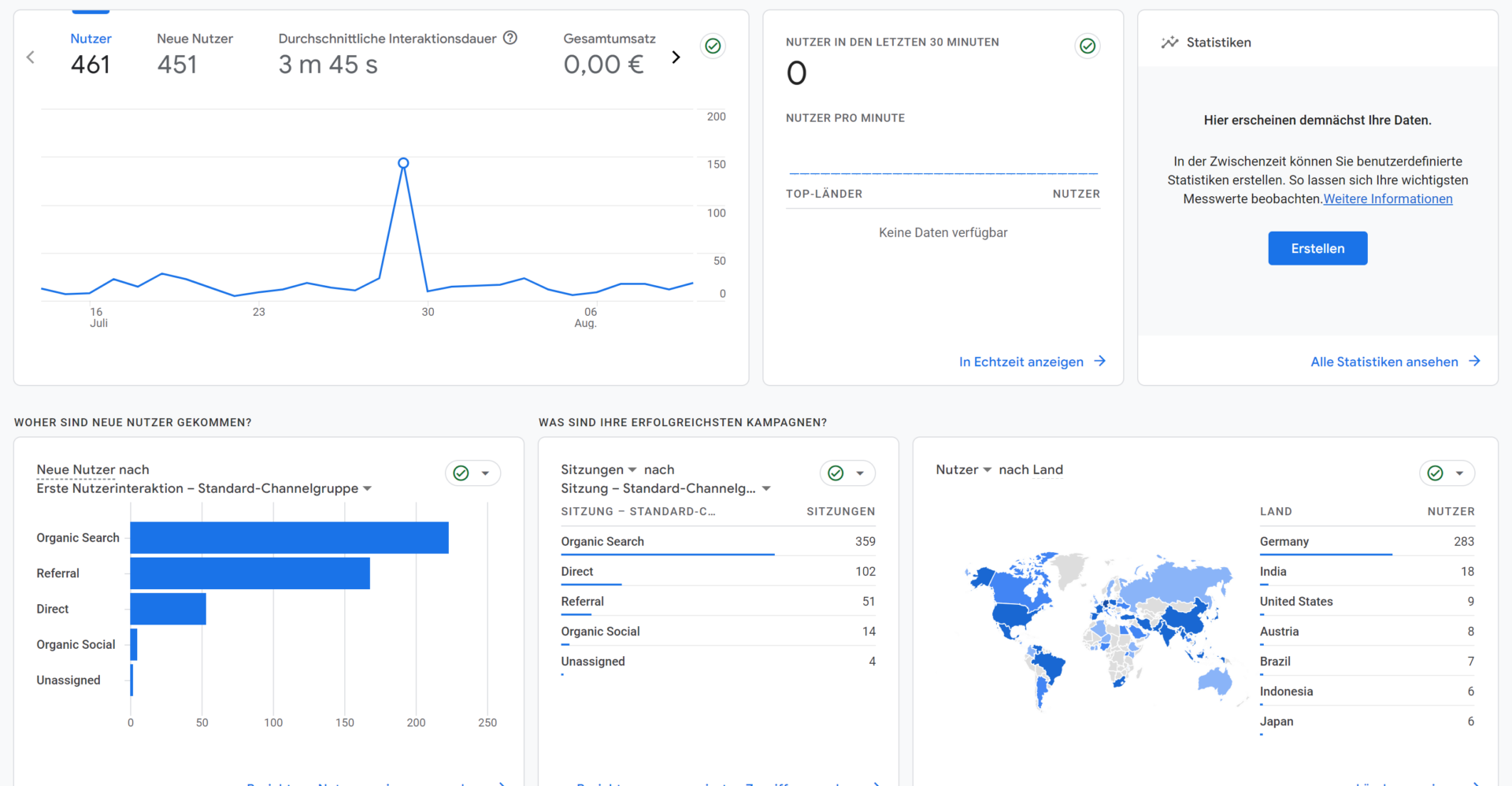
Task: Click the help icon beside Durchschnittliche Interaktionsdauer
Action: 510,37
